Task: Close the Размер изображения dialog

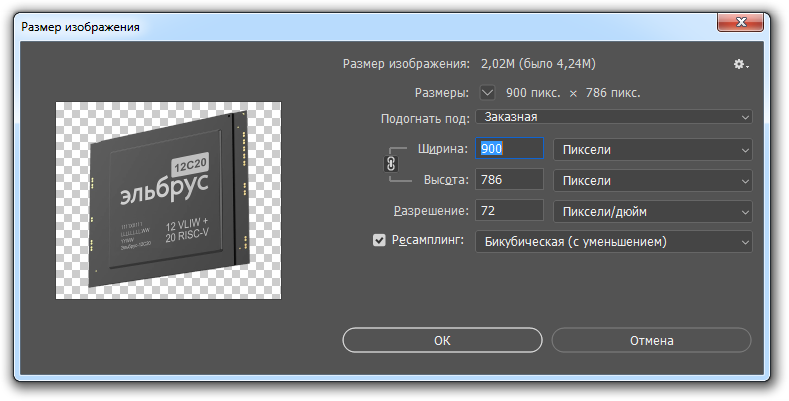Action: (741, 22)
